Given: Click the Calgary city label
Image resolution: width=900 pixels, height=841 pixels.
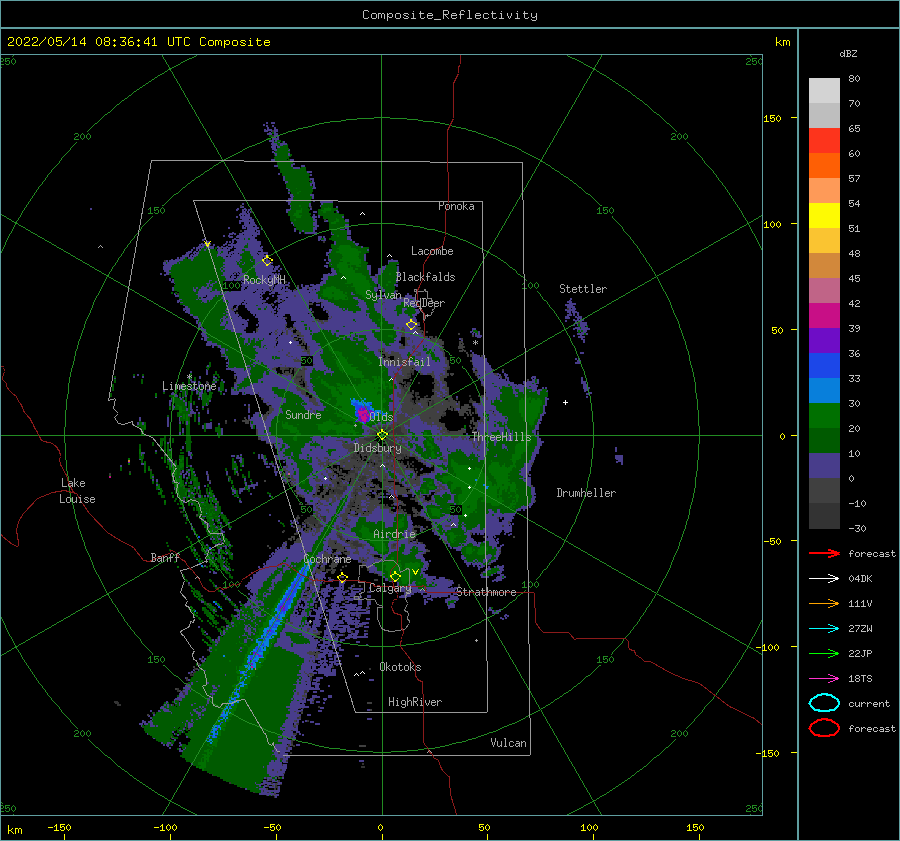Looking at the screenshot, I should click(x=390, y=588).
